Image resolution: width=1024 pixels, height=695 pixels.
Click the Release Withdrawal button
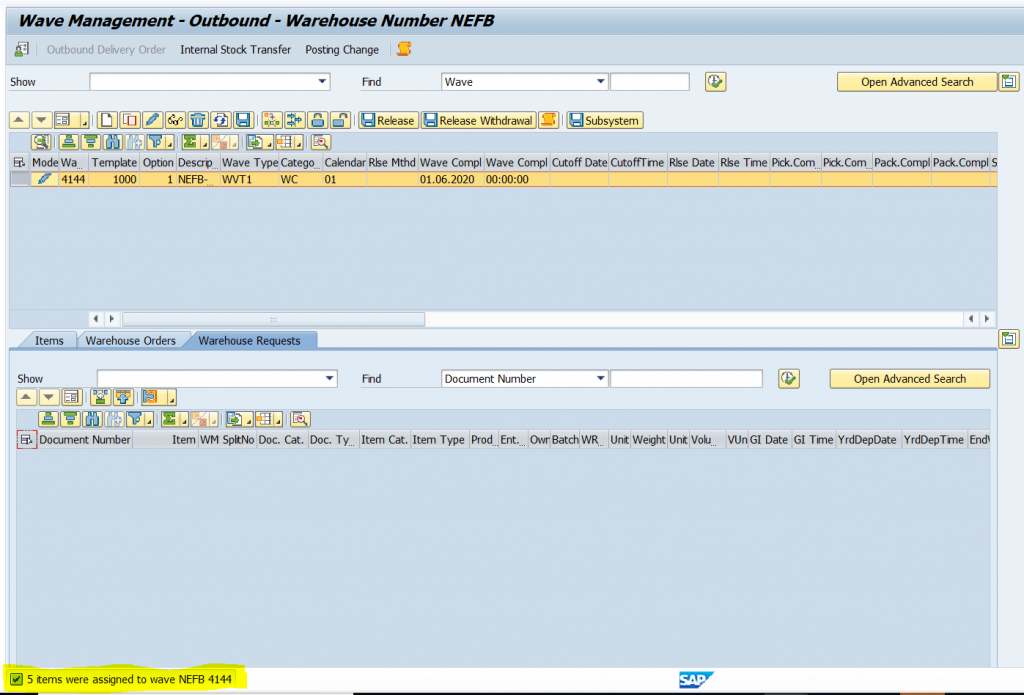pyautogui.click(x=479, y=120)
